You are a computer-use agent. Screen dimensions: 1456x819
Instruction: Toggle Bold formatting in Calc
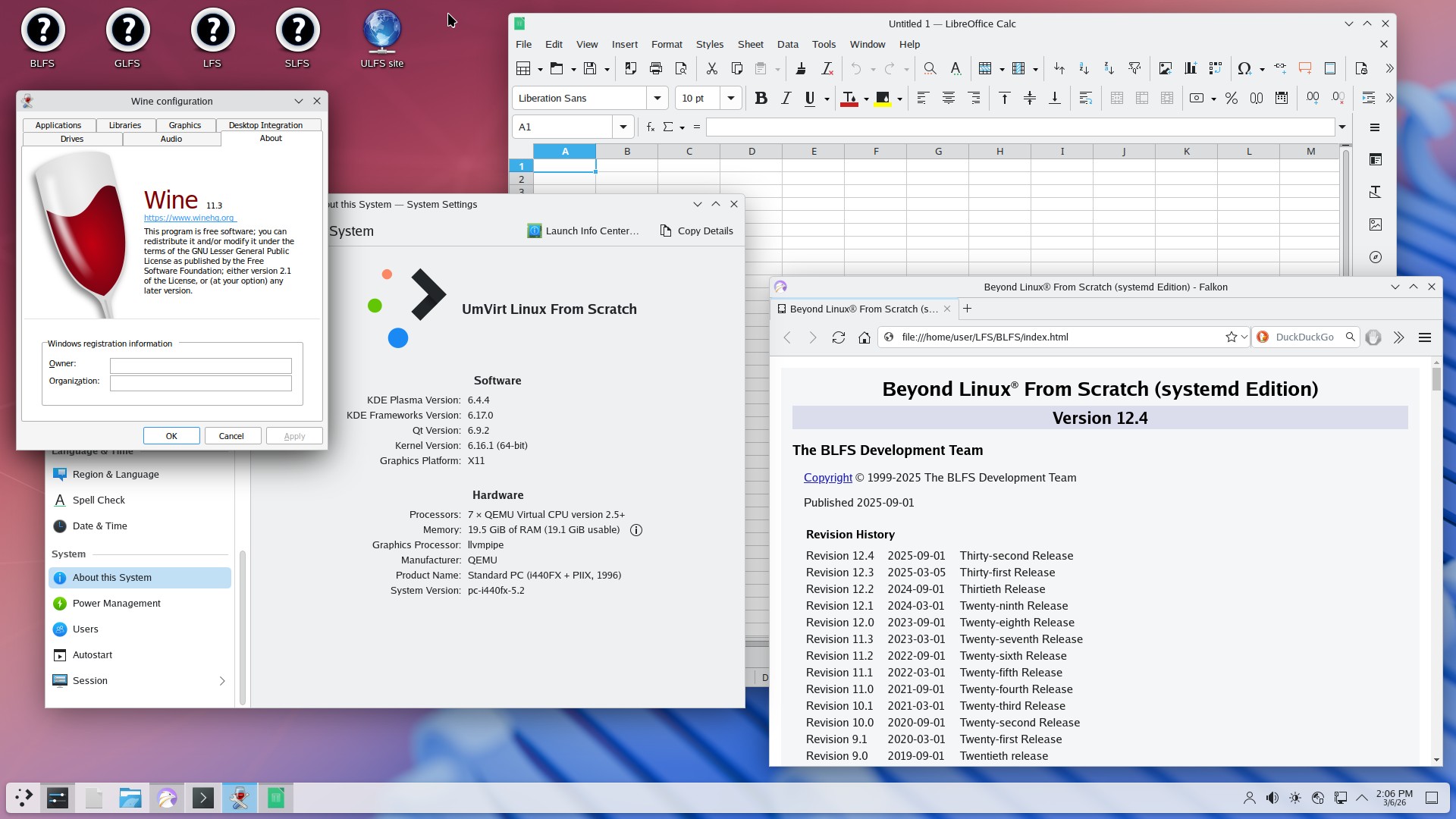click(x=761, y=98)
